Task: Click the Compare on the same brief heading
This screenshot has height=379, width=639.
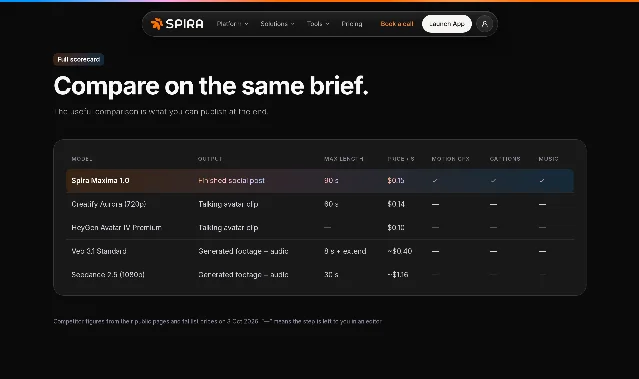Action: click(x=211, y=86)
